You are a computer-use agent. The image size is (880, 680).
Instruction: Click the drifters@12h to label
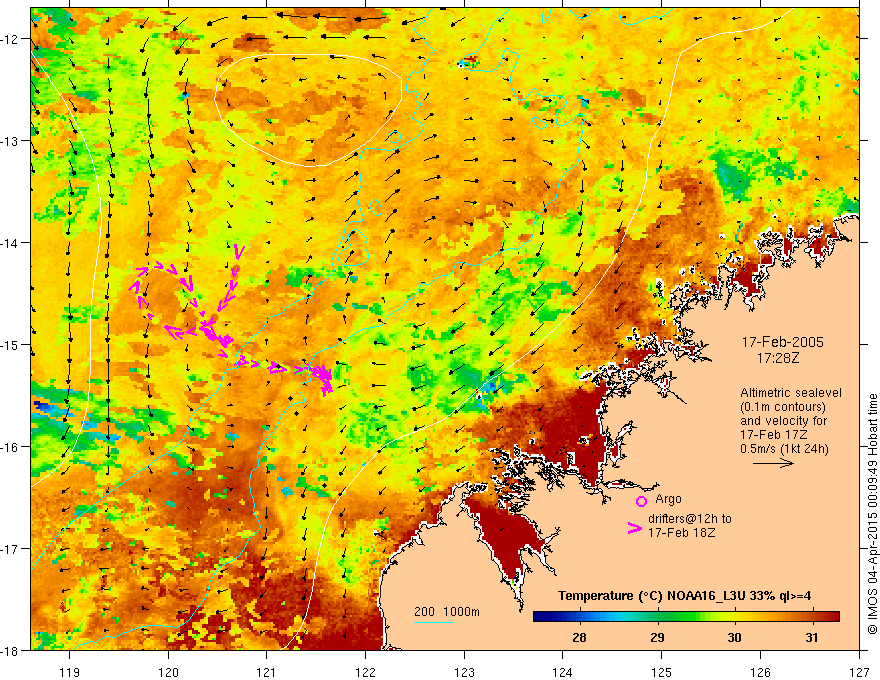point(690,519)
